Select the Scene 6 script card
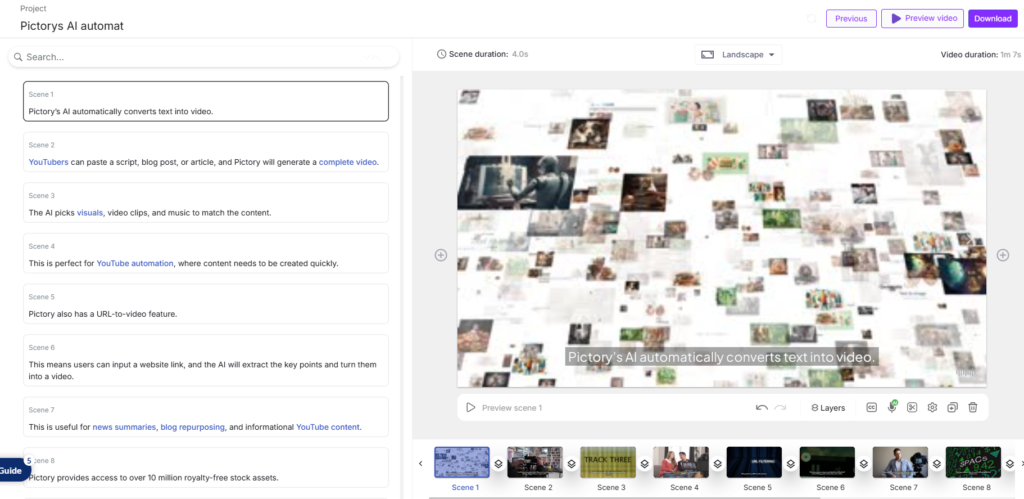 tap(206, 360)
